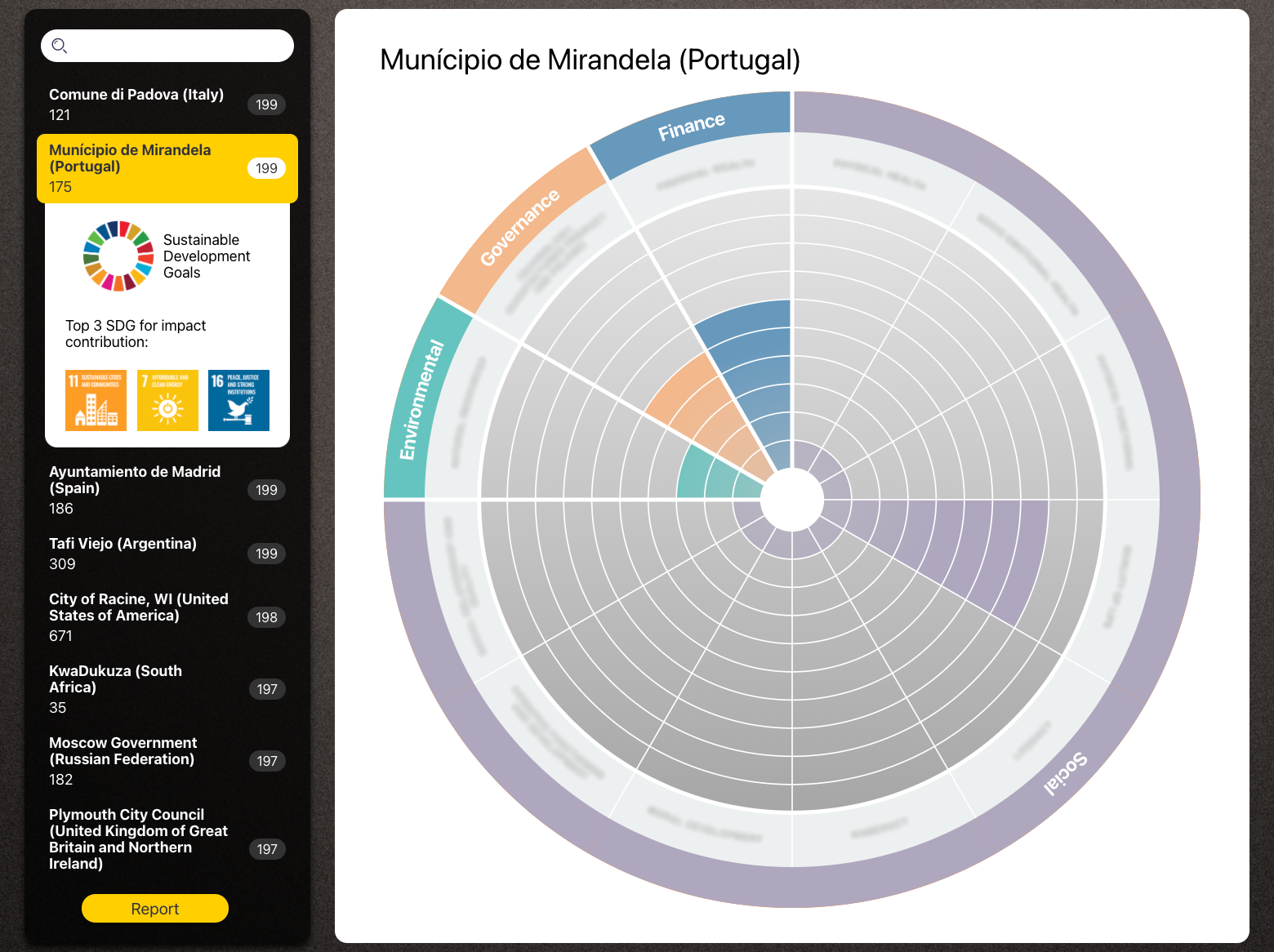The image size is (1274, 952).
Task: Click the 198 badge for City of Racine
Action: 266,617
